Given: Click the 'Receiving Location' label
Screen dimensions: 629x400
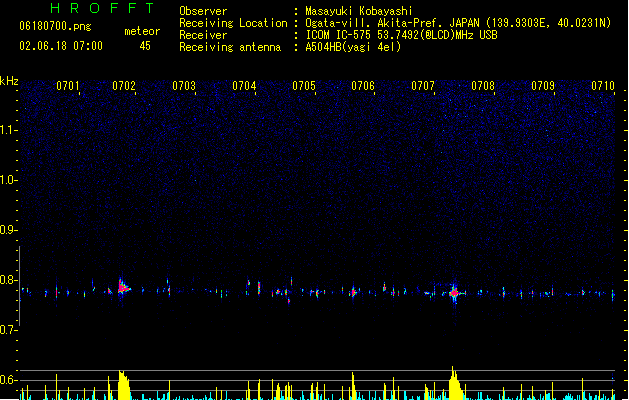Looking at the screenshot, I should 233,23.
